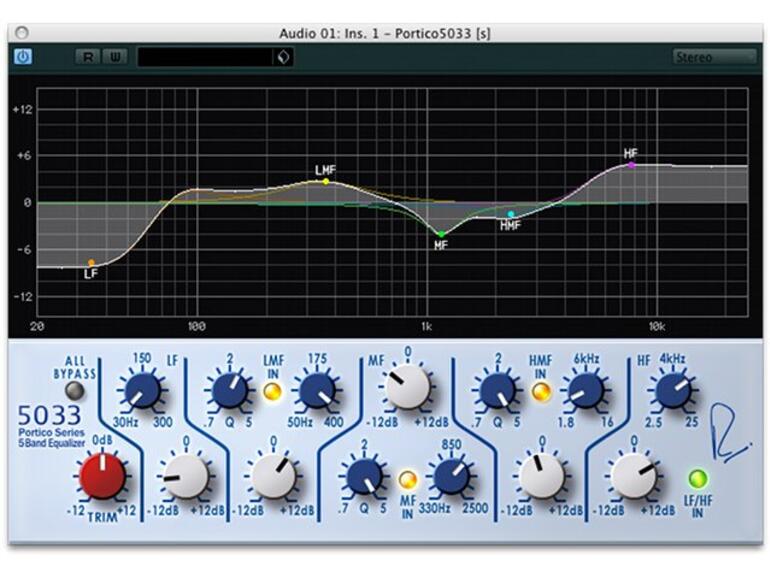Toggle the green LF/HF IN light
770x578 pixels.
(x=698, y=478)
